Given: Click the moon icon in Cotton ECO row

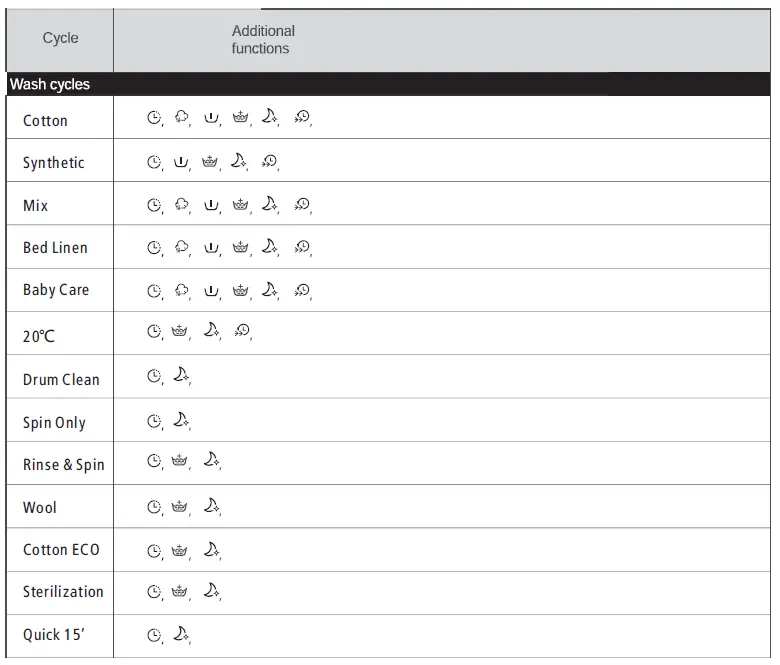Looking at the screenshot, I should click(211, 549).
